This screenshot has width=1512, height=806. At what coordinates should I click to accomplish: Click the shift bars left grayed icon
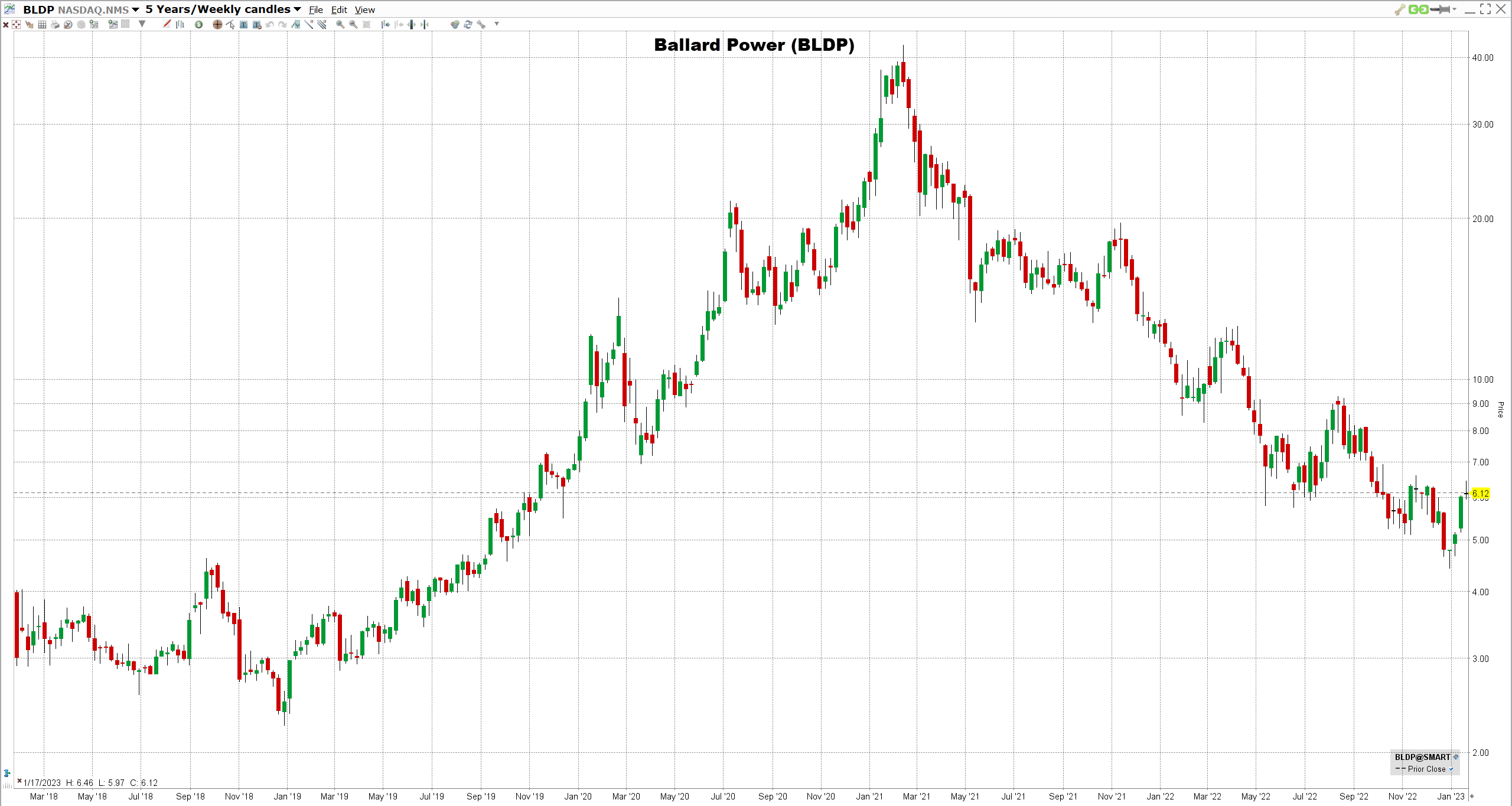[x=399, y=25]
